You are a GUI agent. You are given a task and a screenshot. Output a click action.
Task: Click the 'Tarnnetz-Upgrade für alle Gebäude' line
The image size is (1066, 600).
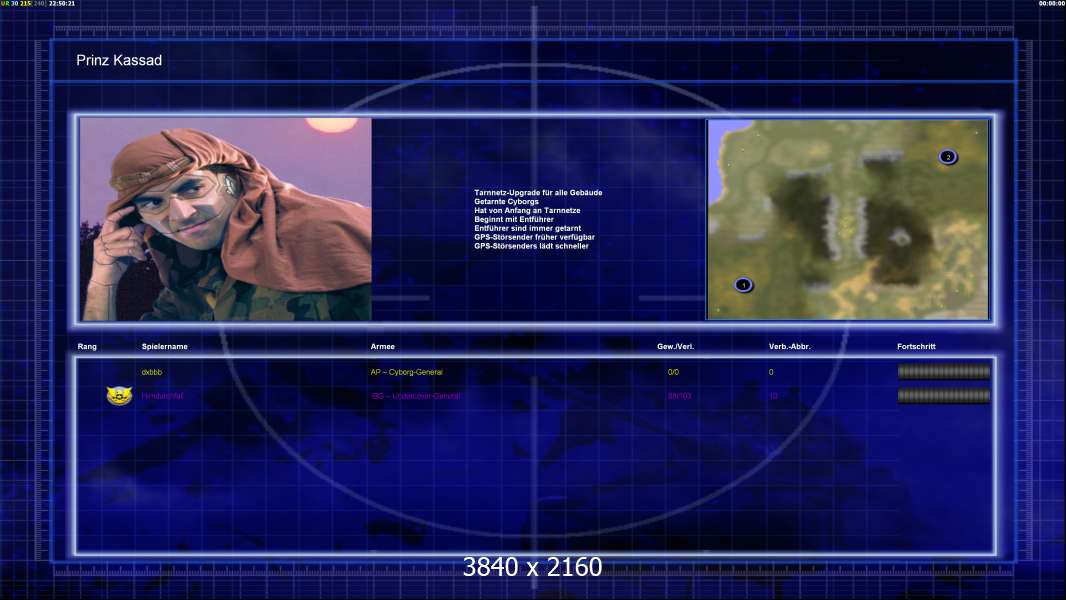[x=538, y=192]
